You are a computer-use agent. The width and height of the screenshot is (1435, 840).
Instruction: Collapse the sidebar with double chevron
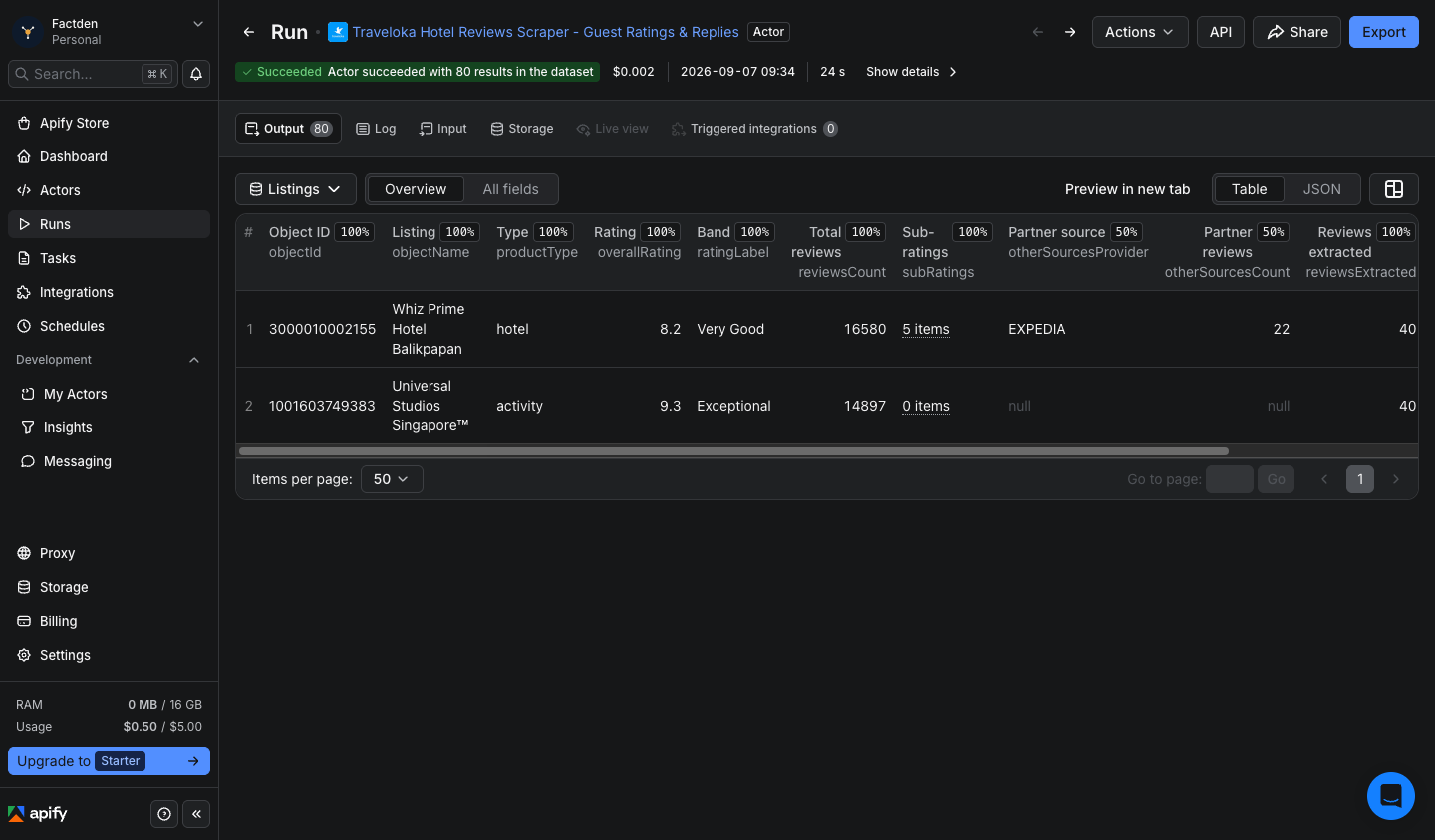[x=196, y=814]
